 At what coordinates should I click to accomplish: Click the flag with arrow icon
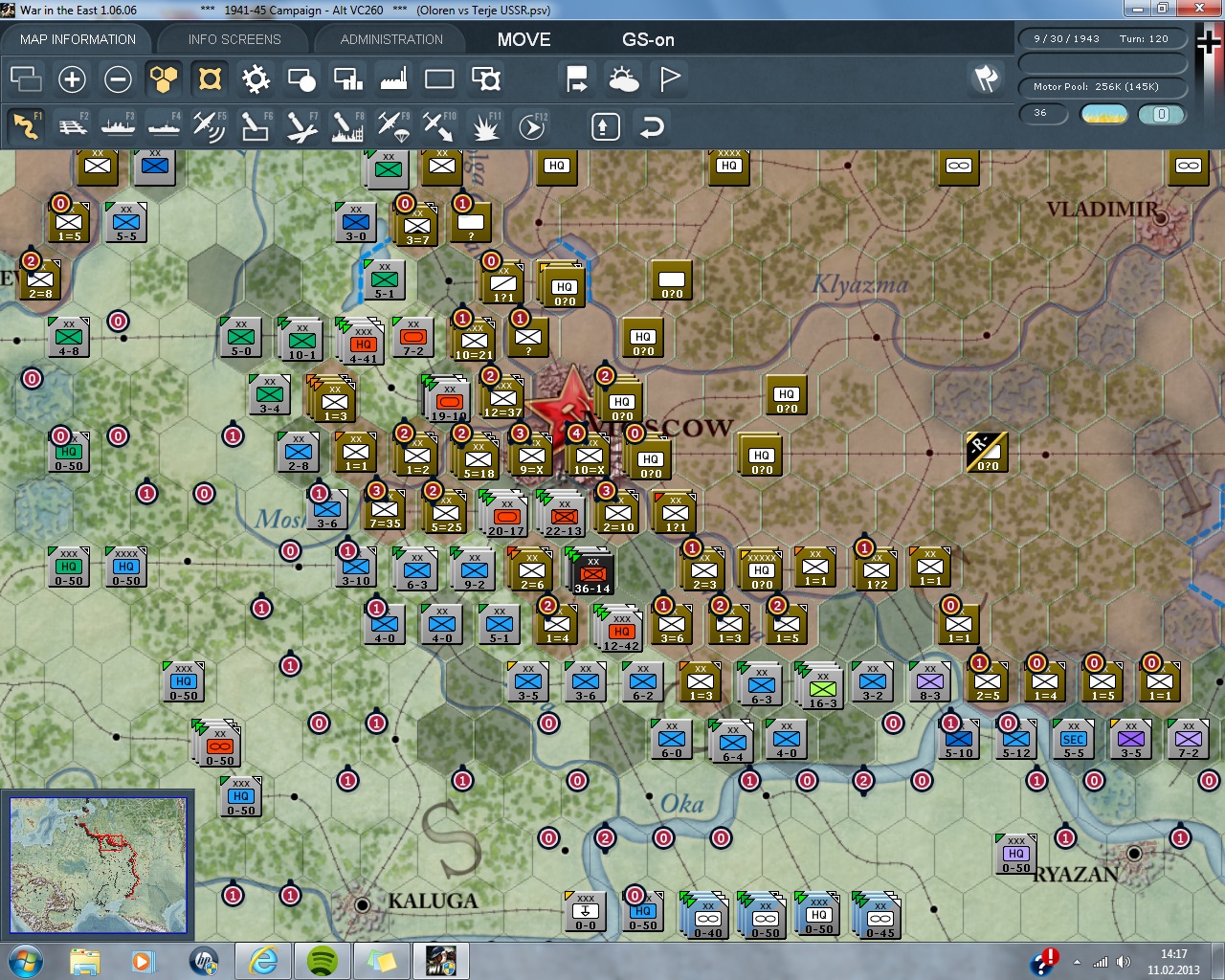pos(577,78)
